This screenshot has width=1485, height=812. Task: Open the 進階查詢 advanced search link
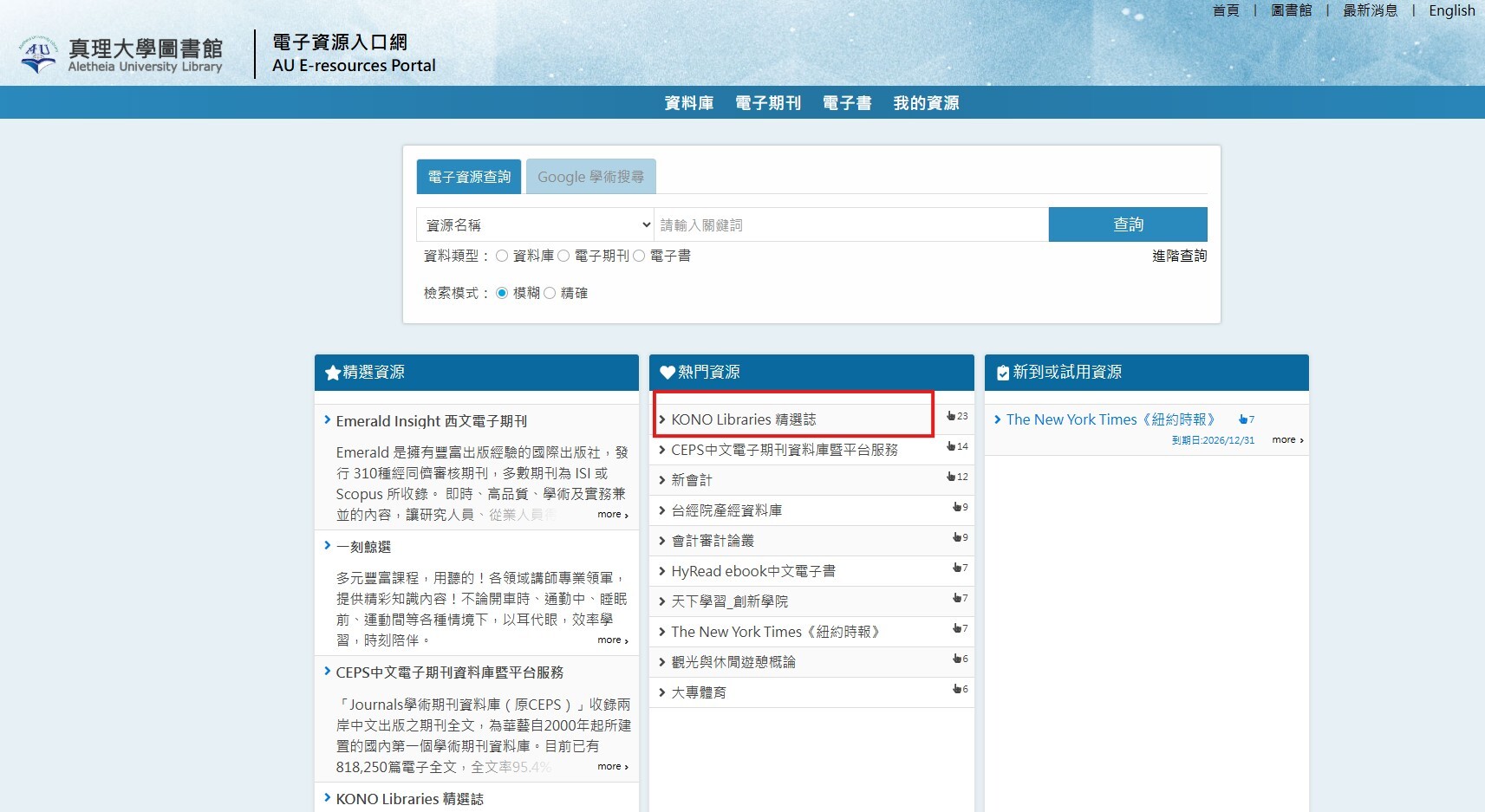coord(1179,256)
